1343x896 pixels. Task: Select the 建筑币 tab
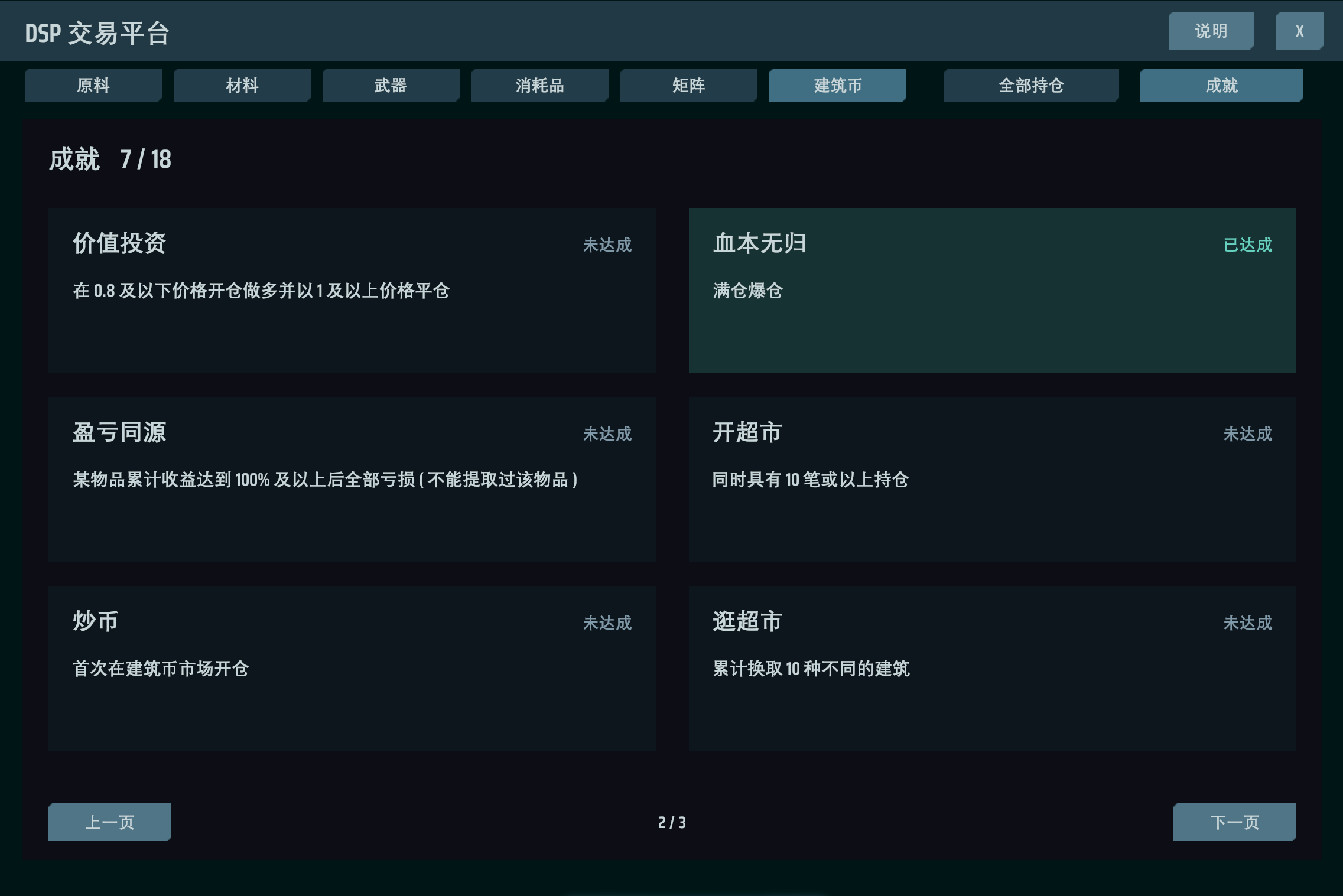click(x=837, y=85)
